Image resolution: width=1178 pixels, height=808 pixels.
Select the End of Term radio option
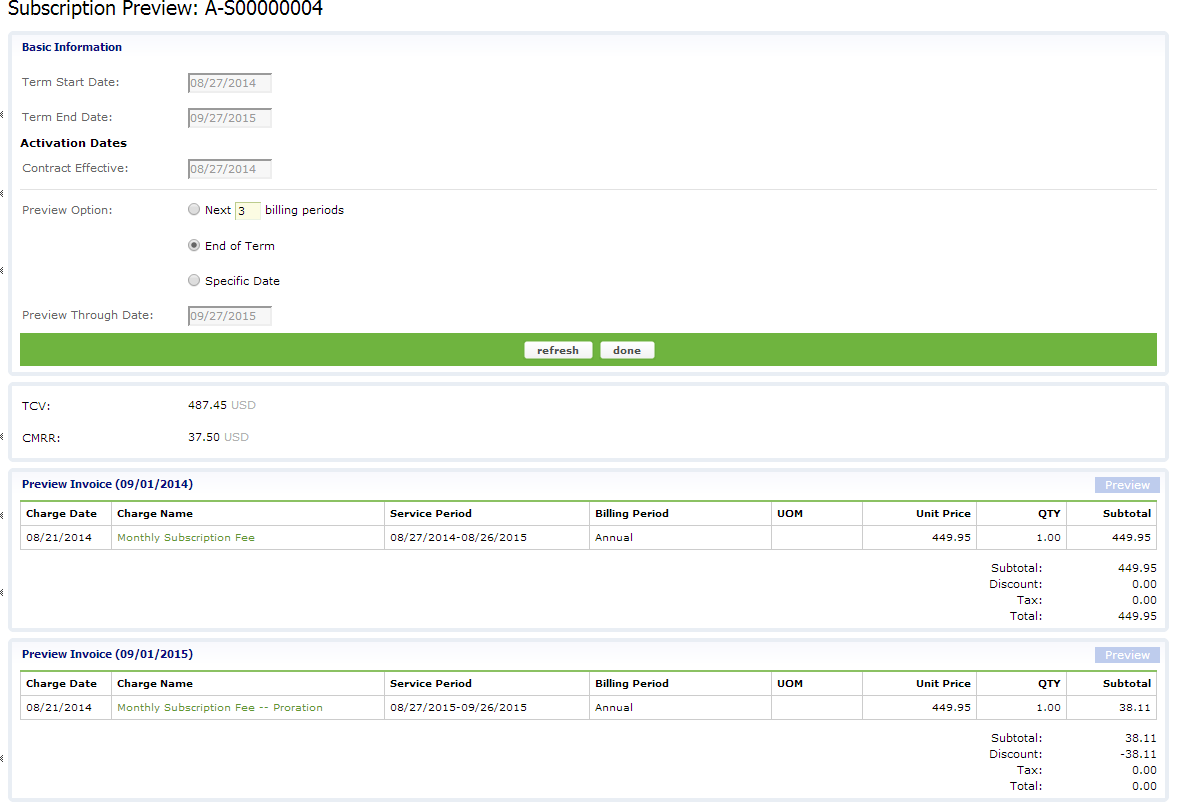pyautogui.click(x=194, y=246)
